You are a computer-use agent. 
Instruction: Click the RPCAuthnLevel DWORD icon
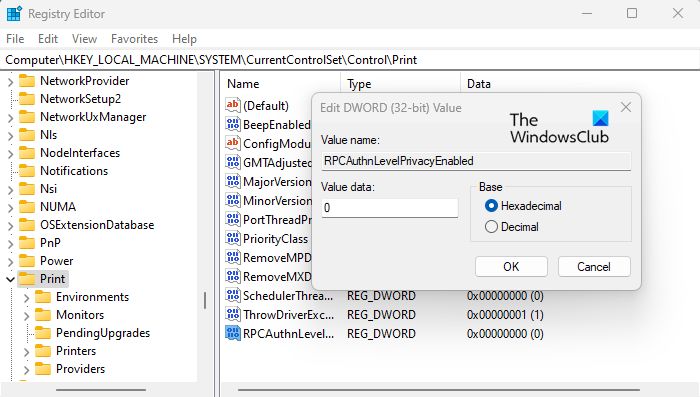tap(233, 334)
